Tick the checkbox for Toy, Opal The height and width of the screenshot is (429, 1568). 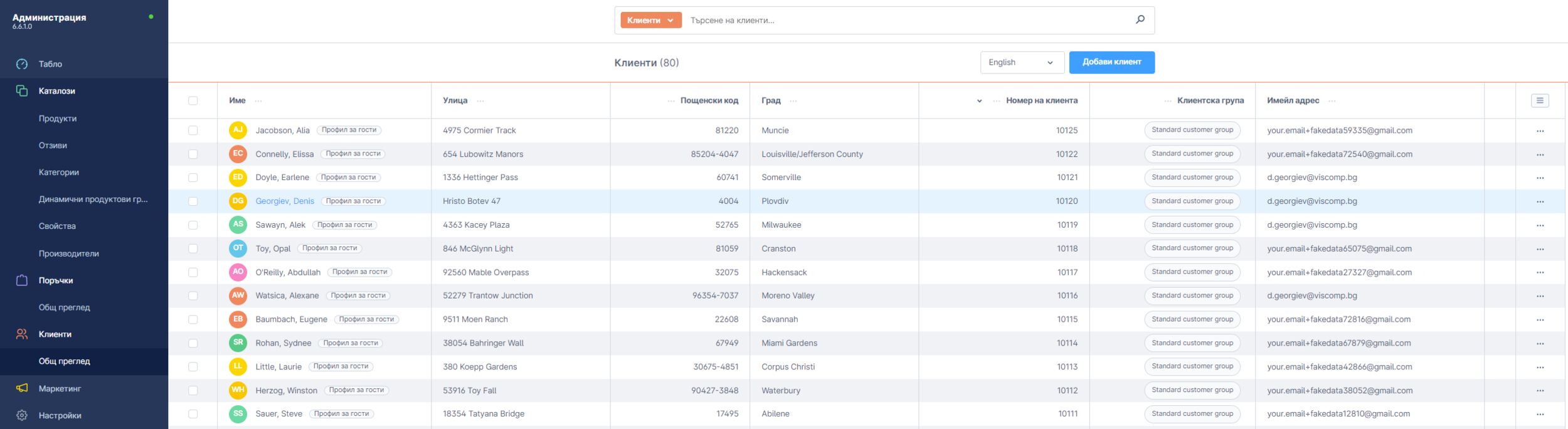click(x=193, y=249)
